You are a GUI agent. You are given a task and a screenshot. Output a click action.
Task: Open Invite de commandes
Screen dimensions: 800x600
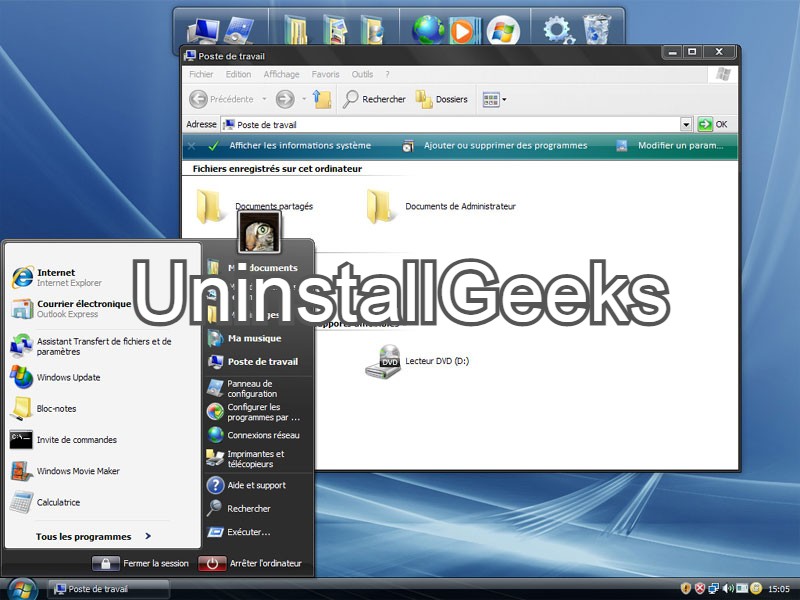[x=64, y=440]
